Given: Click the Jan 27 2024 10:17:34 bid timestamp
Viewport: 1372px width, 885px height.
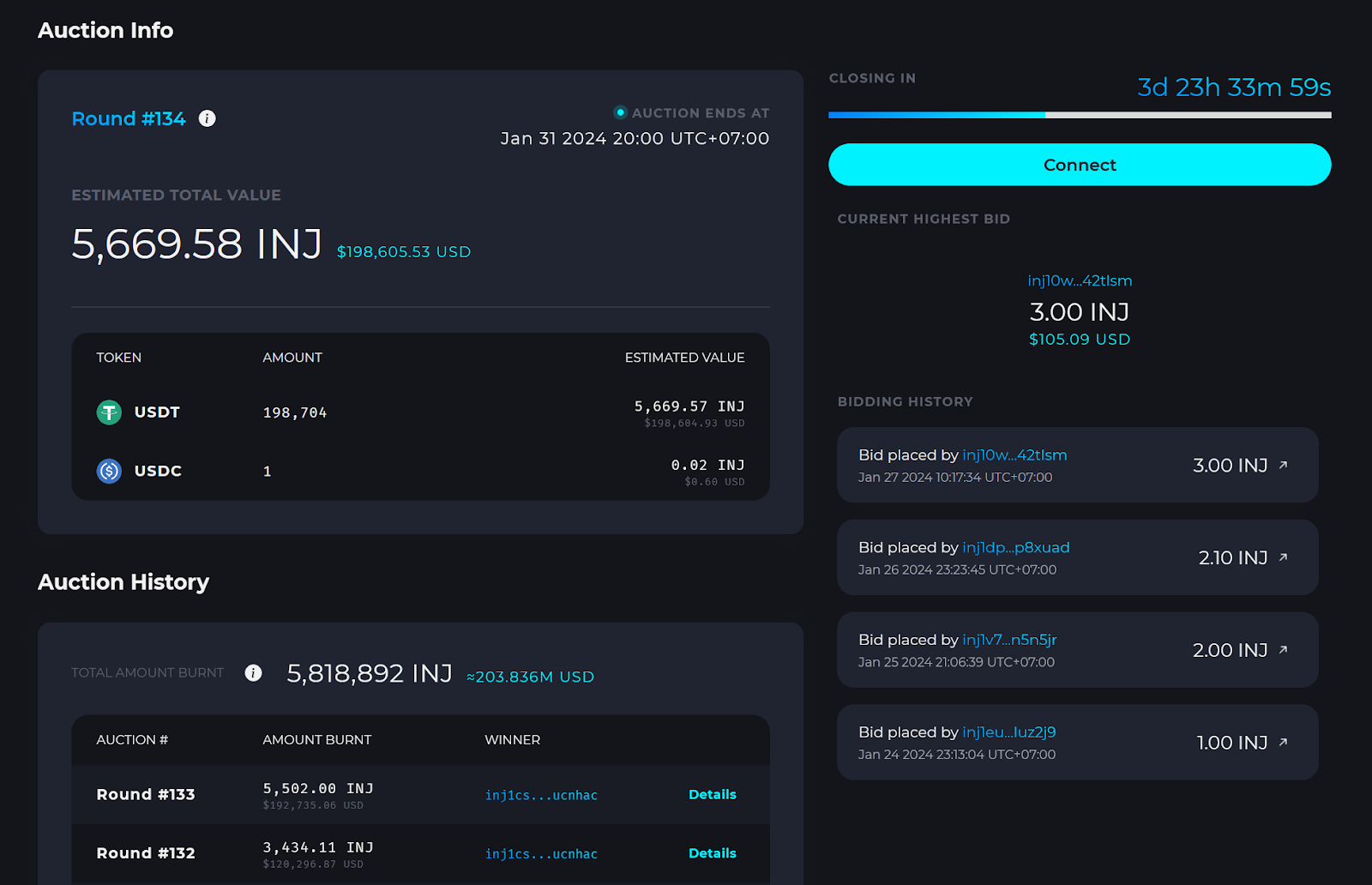Looking at the screenshot, I should click(x=955, y=478).
